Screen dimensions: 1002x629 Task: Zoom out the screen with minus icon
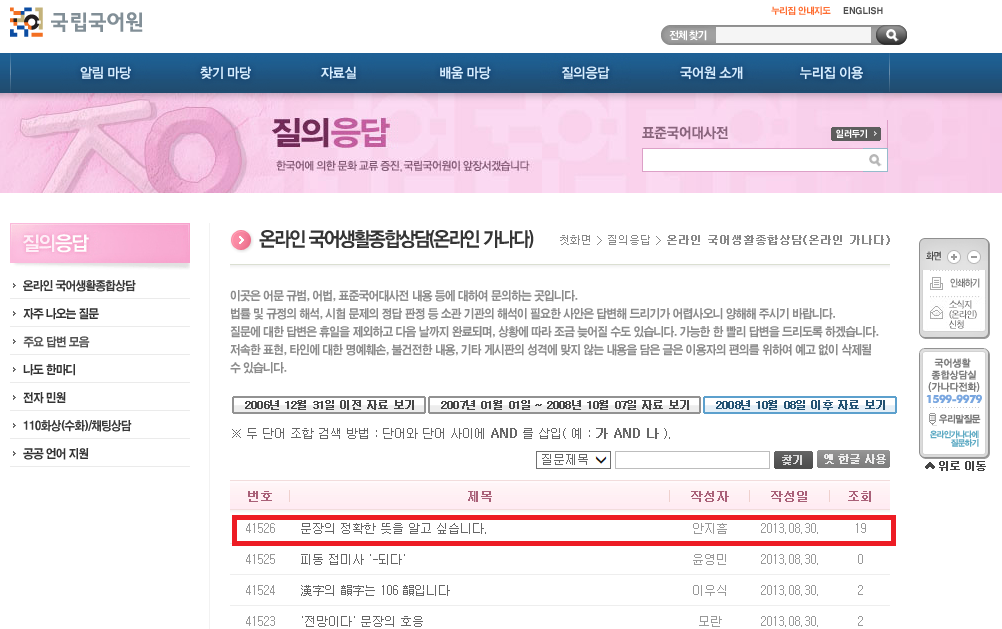coord(973,257)
